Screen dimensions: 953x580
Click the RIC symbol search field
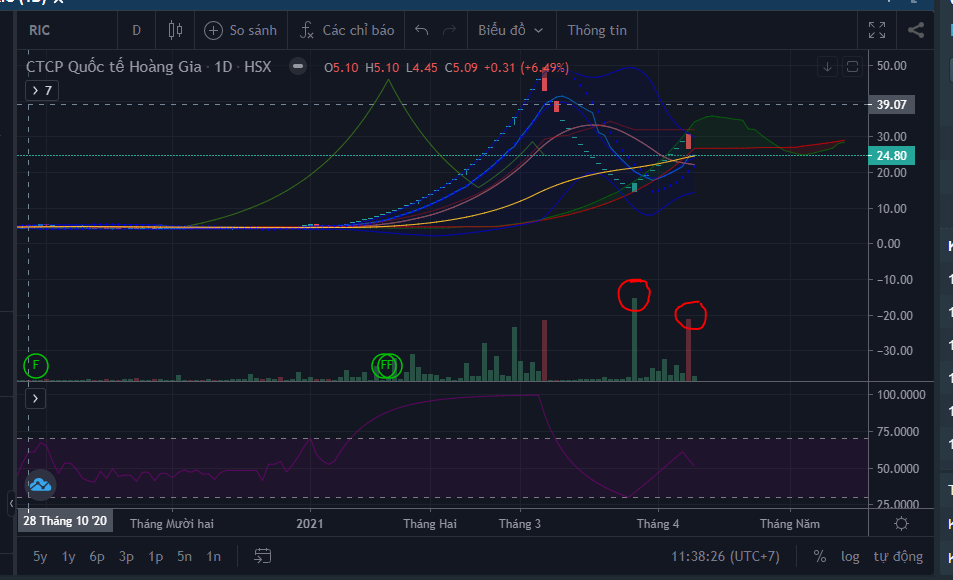[x=60, y=30]
